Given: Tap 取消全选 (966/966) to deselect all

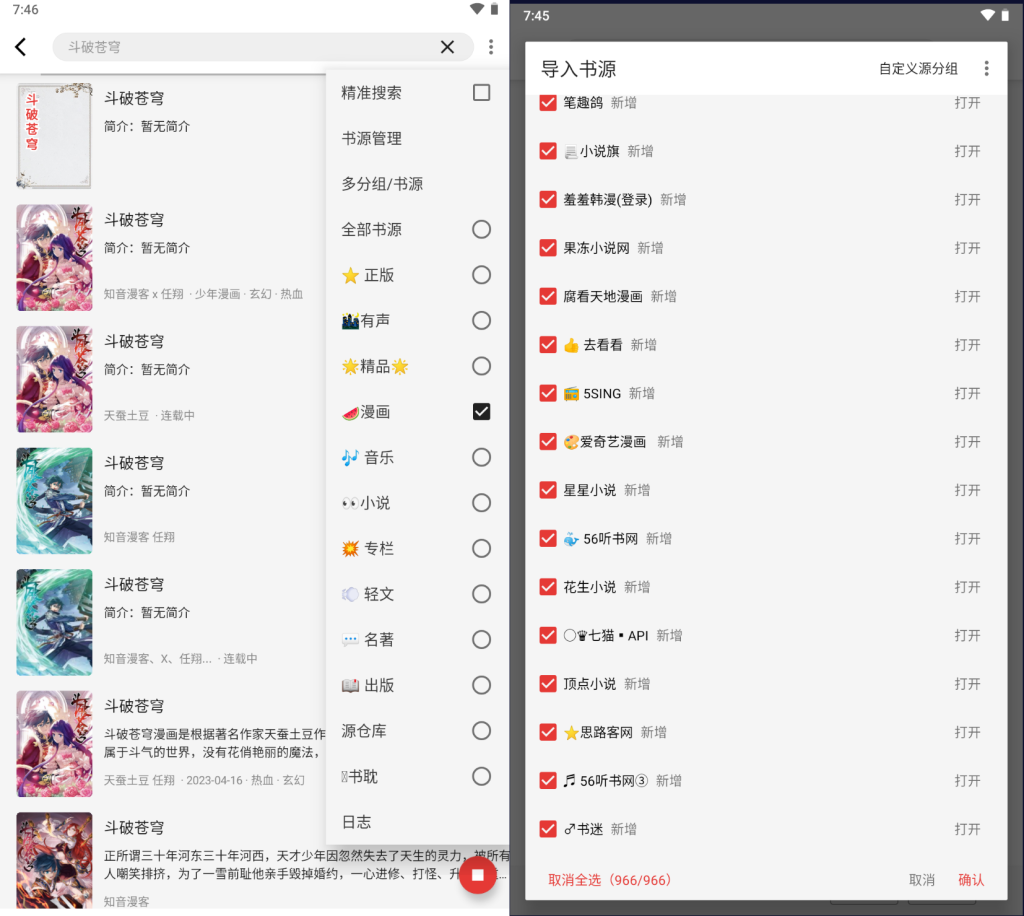Looking at the screenshot, I should pos(609,880).
